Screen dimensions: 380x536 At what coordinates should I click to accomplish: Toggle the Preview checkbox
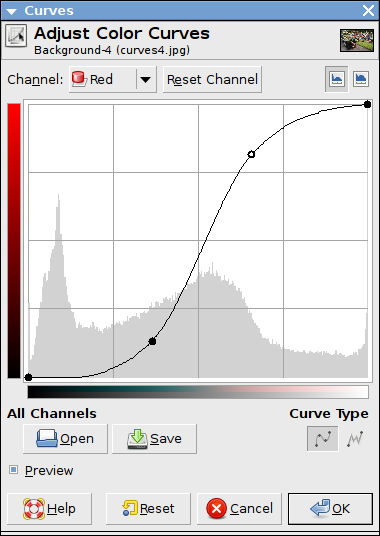[13, 470]
